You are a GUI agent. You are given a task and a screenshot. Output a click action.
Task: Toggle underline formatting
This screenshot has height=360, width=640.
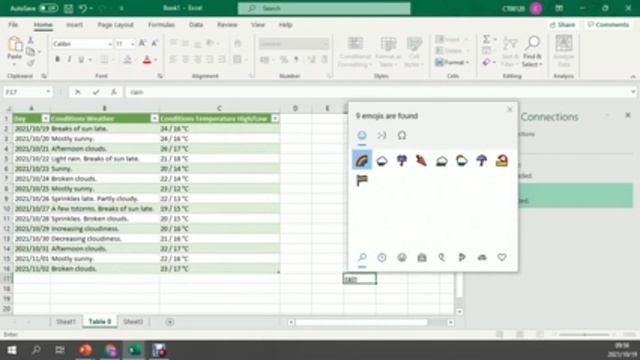click(x=81, y=60)
